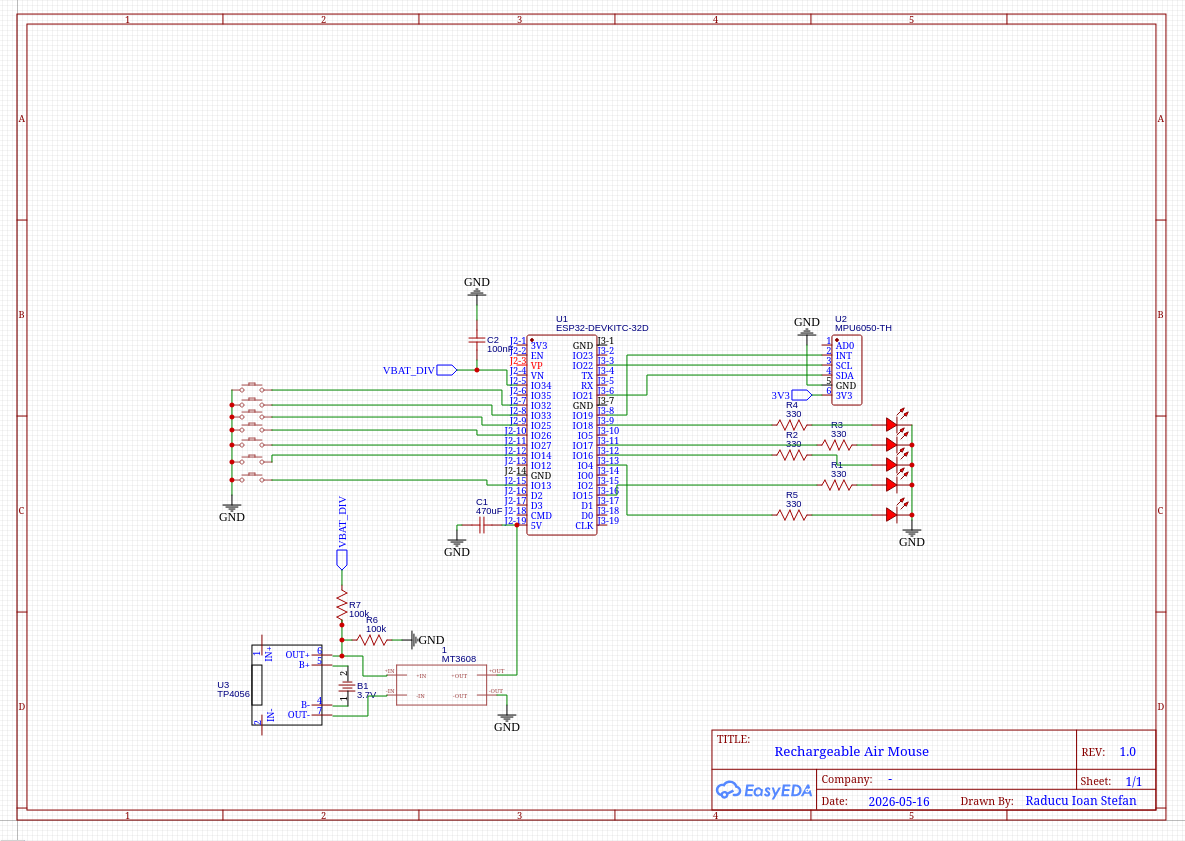The height and width of the screenshot is (841, 1185).
Task: Select the U3 TP4056 designator label
Action: [233, 690]
